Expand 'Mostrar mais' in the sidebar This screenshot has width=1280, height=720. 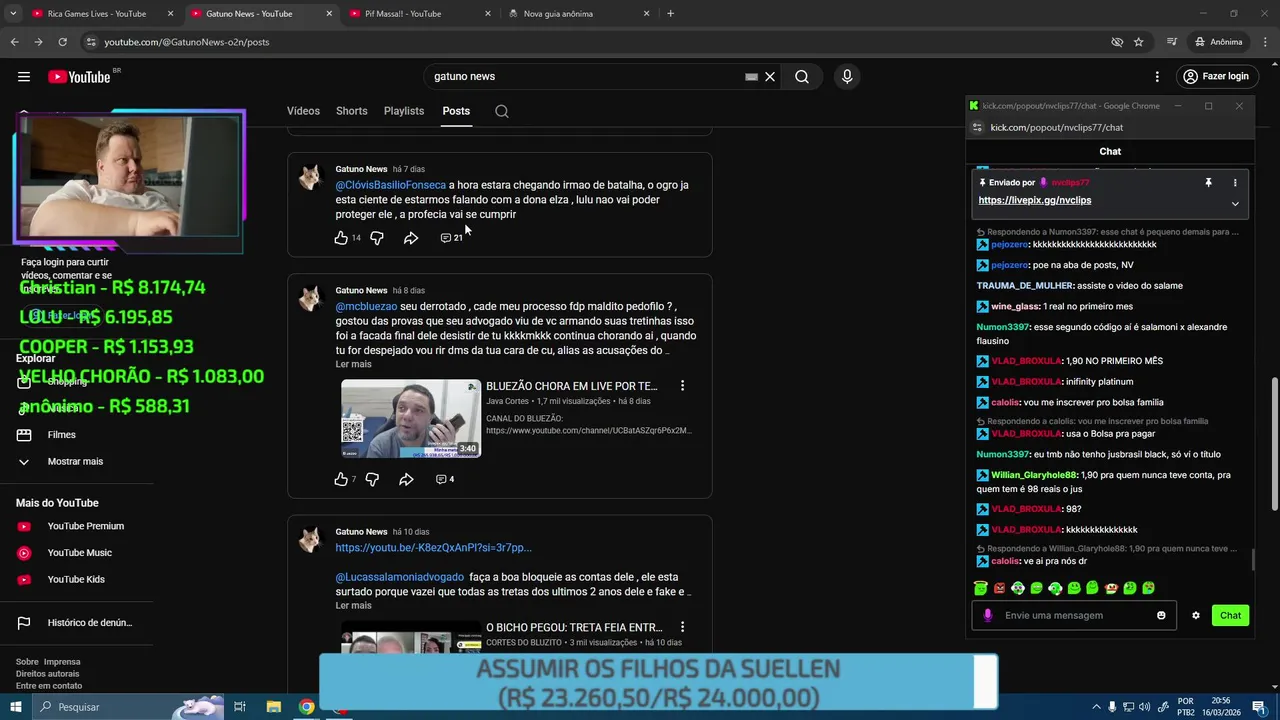point(75,462)
